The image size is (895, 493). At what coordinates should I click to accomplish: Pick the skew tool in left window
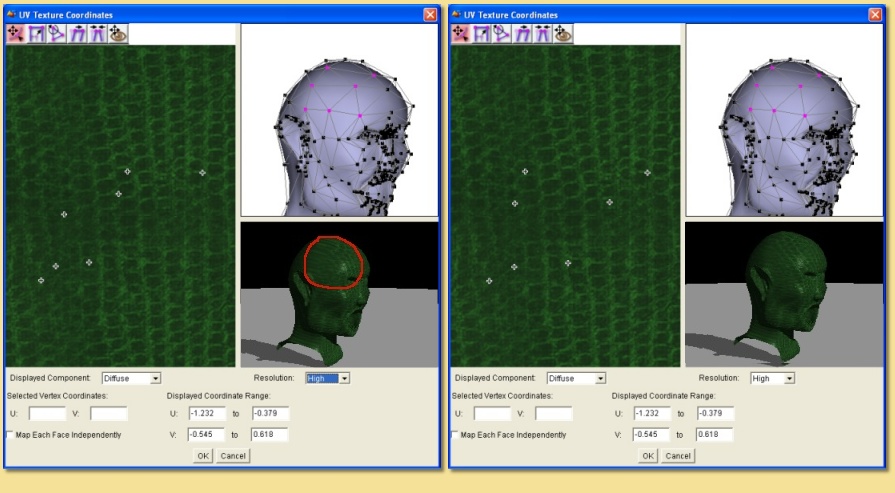[77, 34]
